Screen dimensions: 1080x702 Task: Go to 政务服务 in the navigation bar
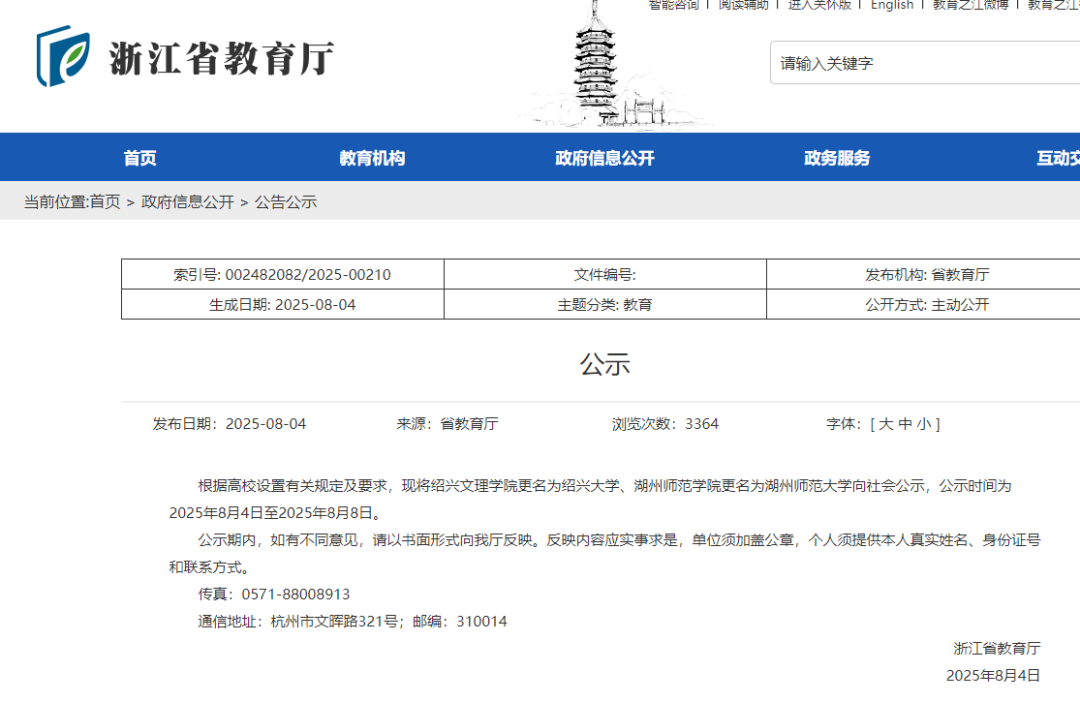point(837,158)
